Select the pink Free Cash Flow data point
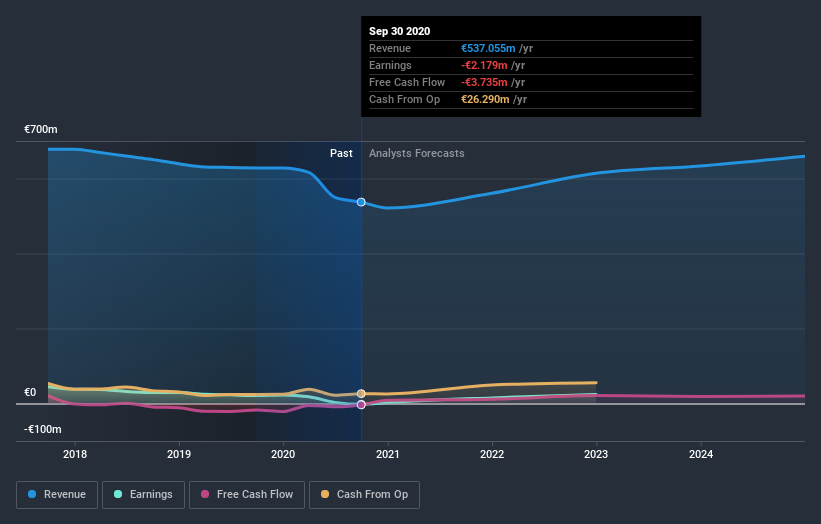 click(x=361, y=405)
